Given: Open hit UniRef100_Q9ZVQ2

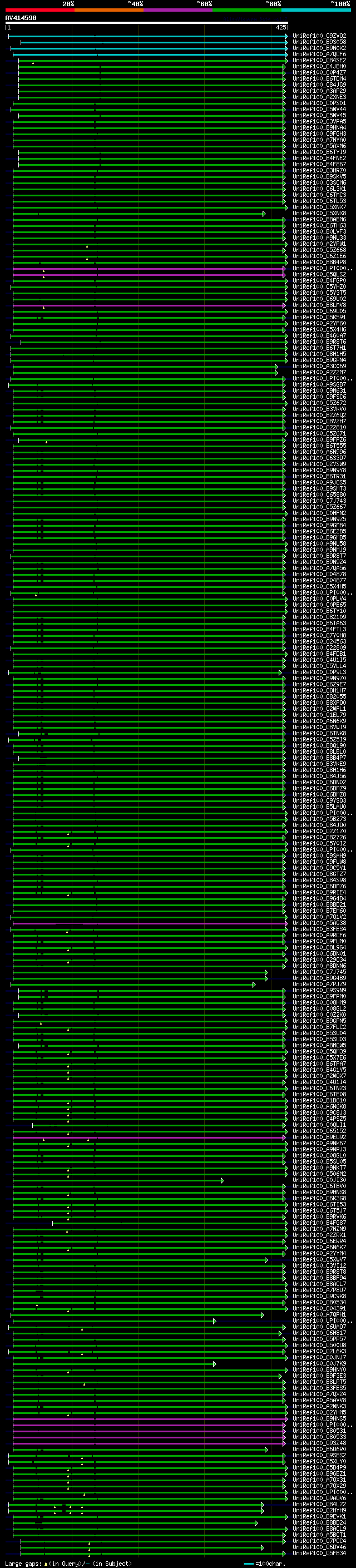Looking at the screenshot, I should point(319,36).
